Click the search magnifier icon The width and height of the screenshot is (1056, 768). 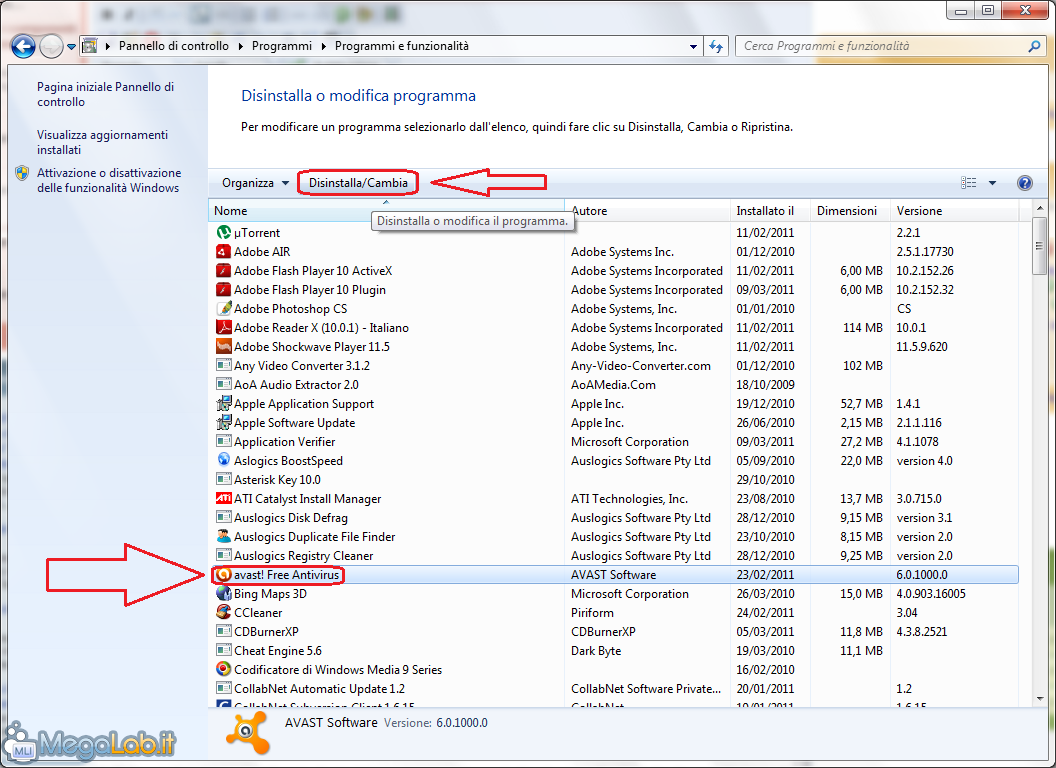click(1034, 46)
